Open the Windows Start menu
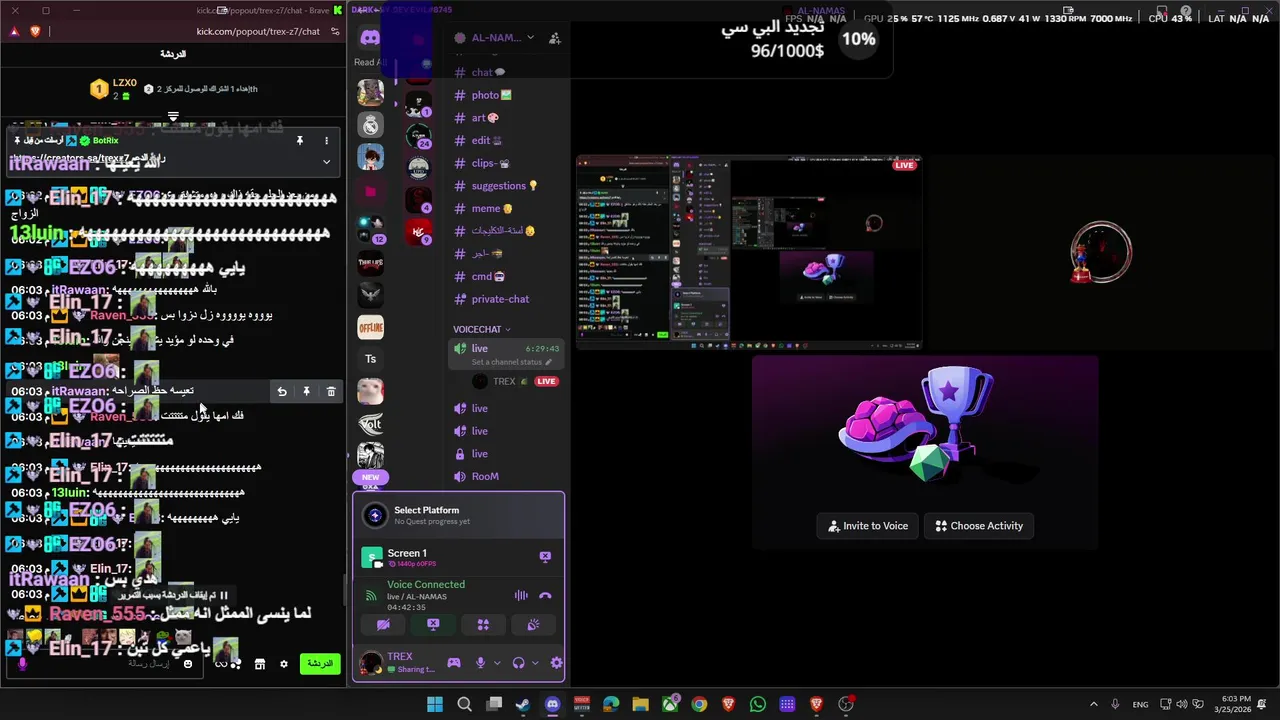Viewport: 1280px width, 720px height. (x=435, y=704)
